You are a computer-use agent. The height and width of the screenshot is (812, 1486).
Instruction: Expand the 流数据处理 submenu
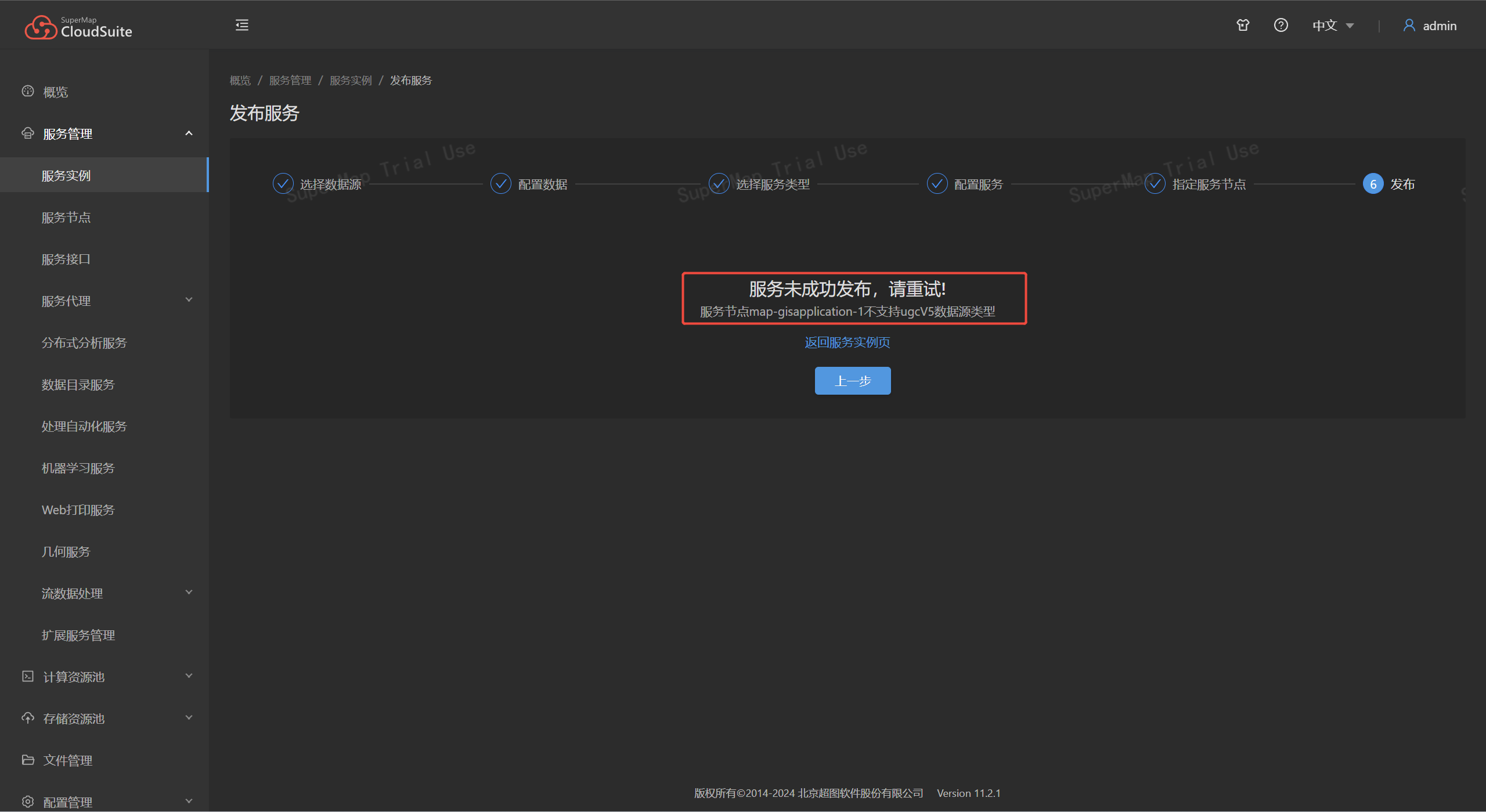coord(189,593)
